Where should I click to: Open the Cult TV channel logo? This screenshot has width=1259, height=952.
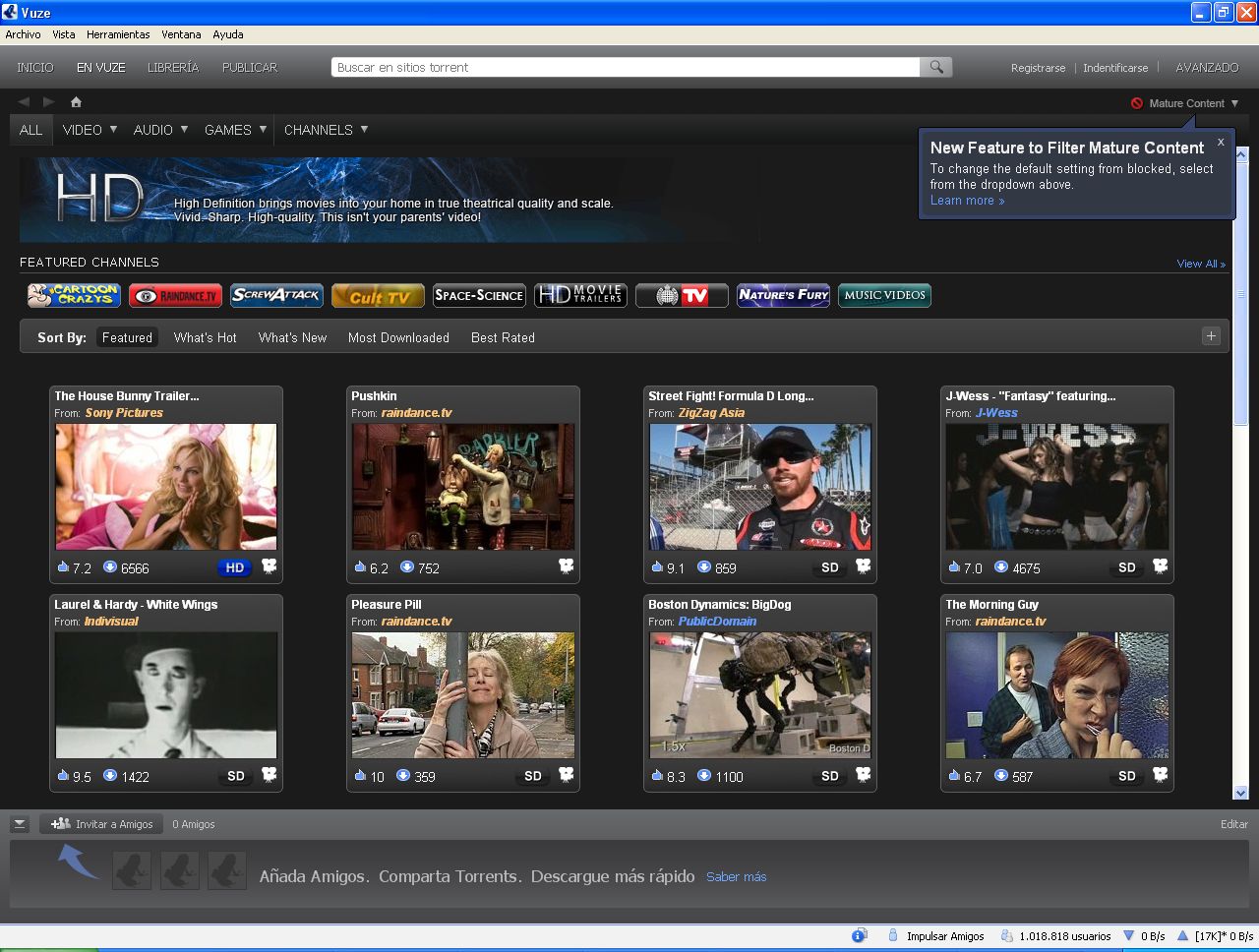378,295
